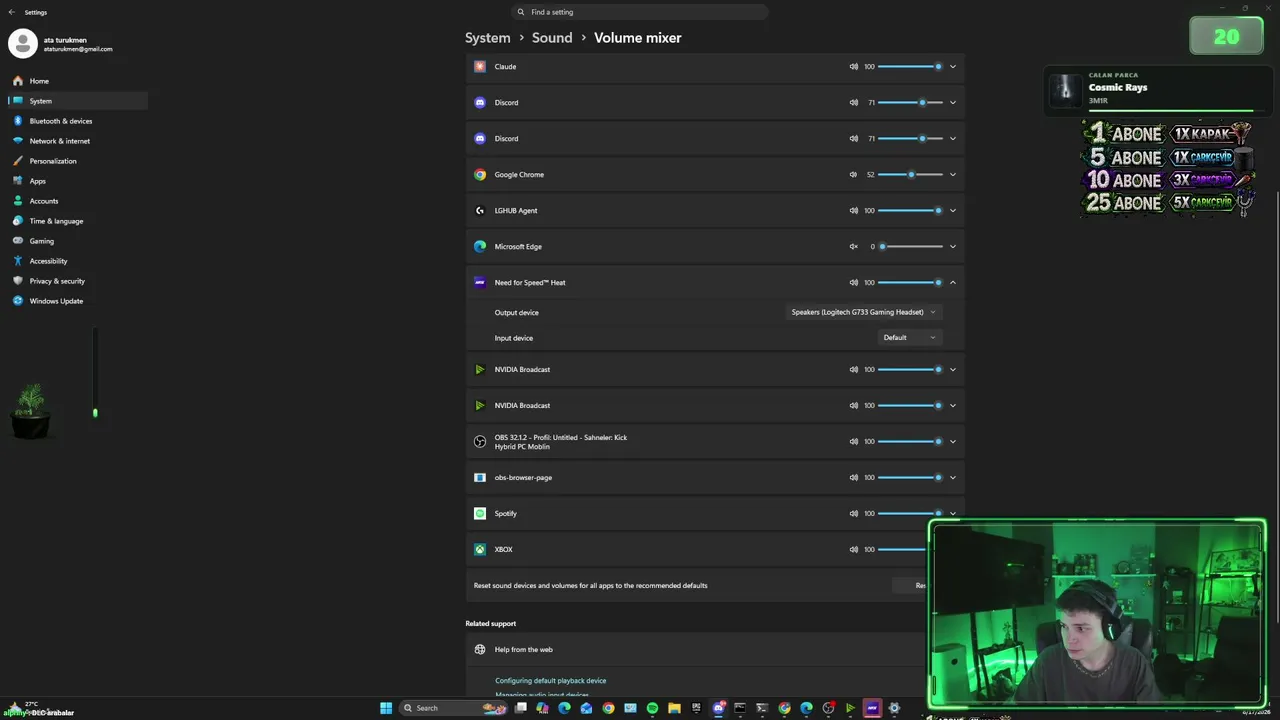Open Personalization settings
Screen dimensions: 1280x720
(x=78, y=161)
